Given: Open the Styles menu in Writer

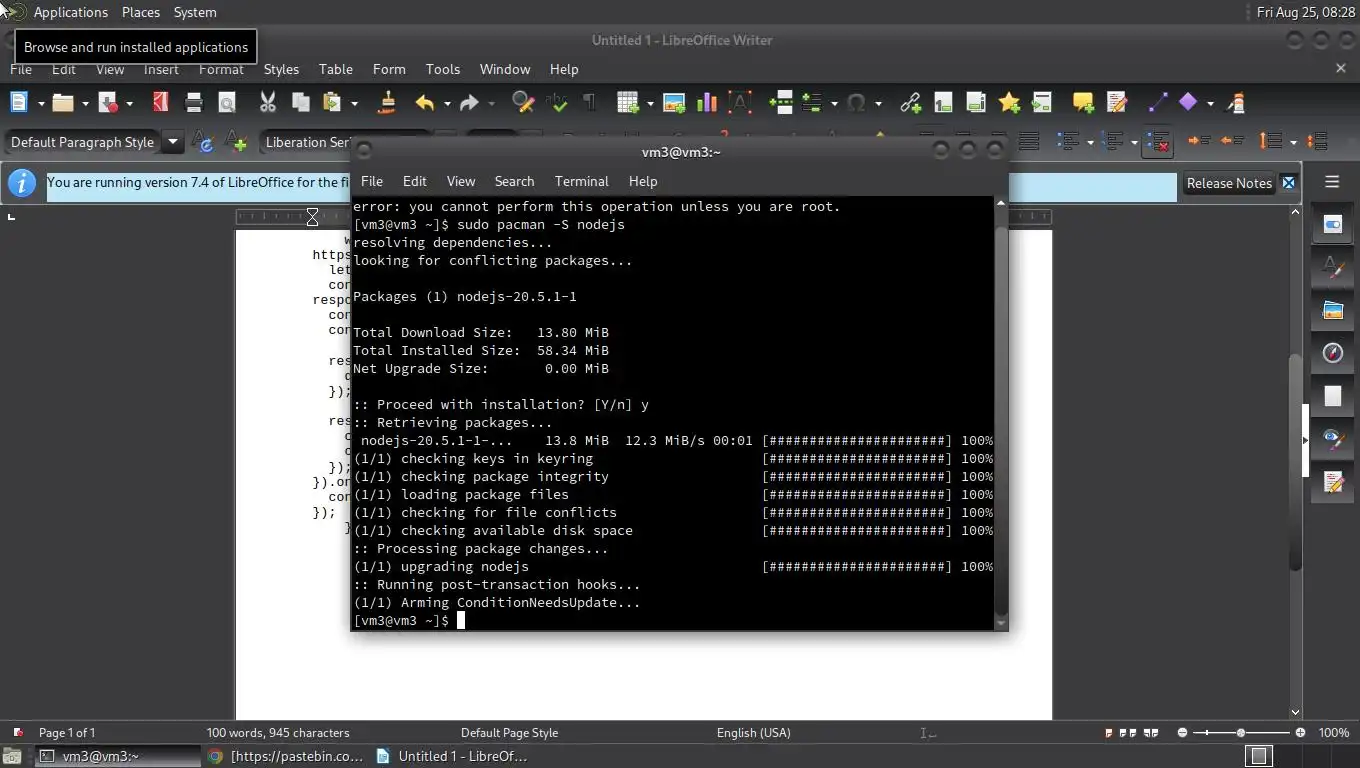Looking at the screenshot, I should (x=281, y=69).
